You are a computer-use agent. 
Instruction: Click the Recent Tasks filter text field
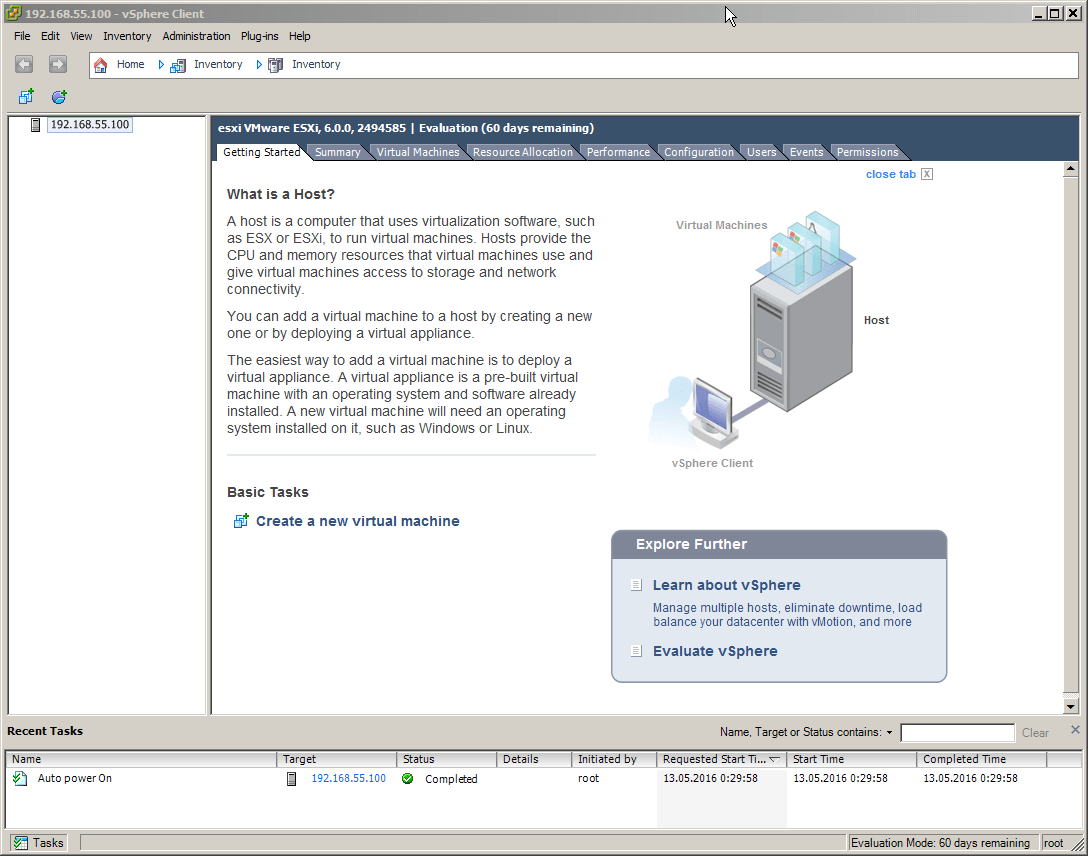point(957,733)
